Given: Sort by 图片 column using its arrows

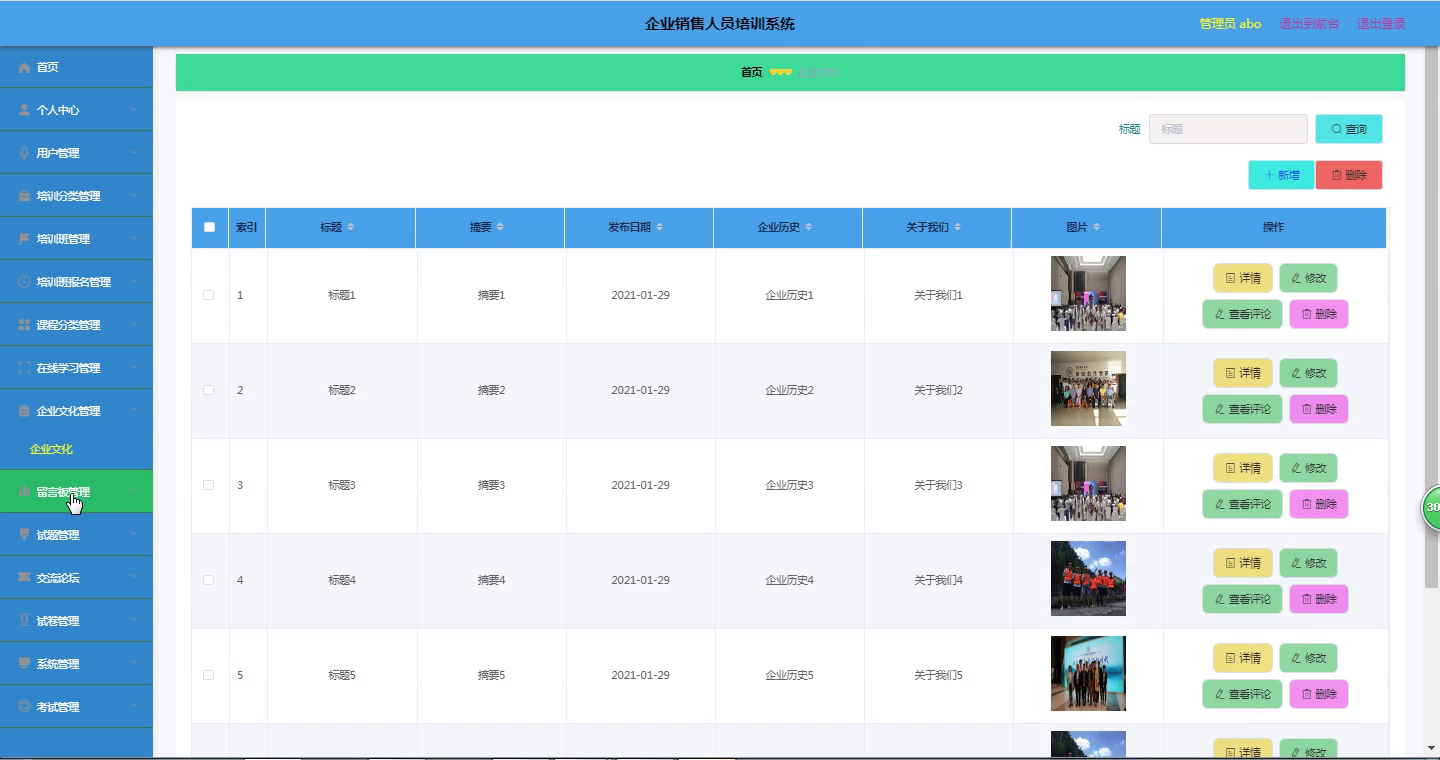Looking at the screenshot, I should 1096,227.
